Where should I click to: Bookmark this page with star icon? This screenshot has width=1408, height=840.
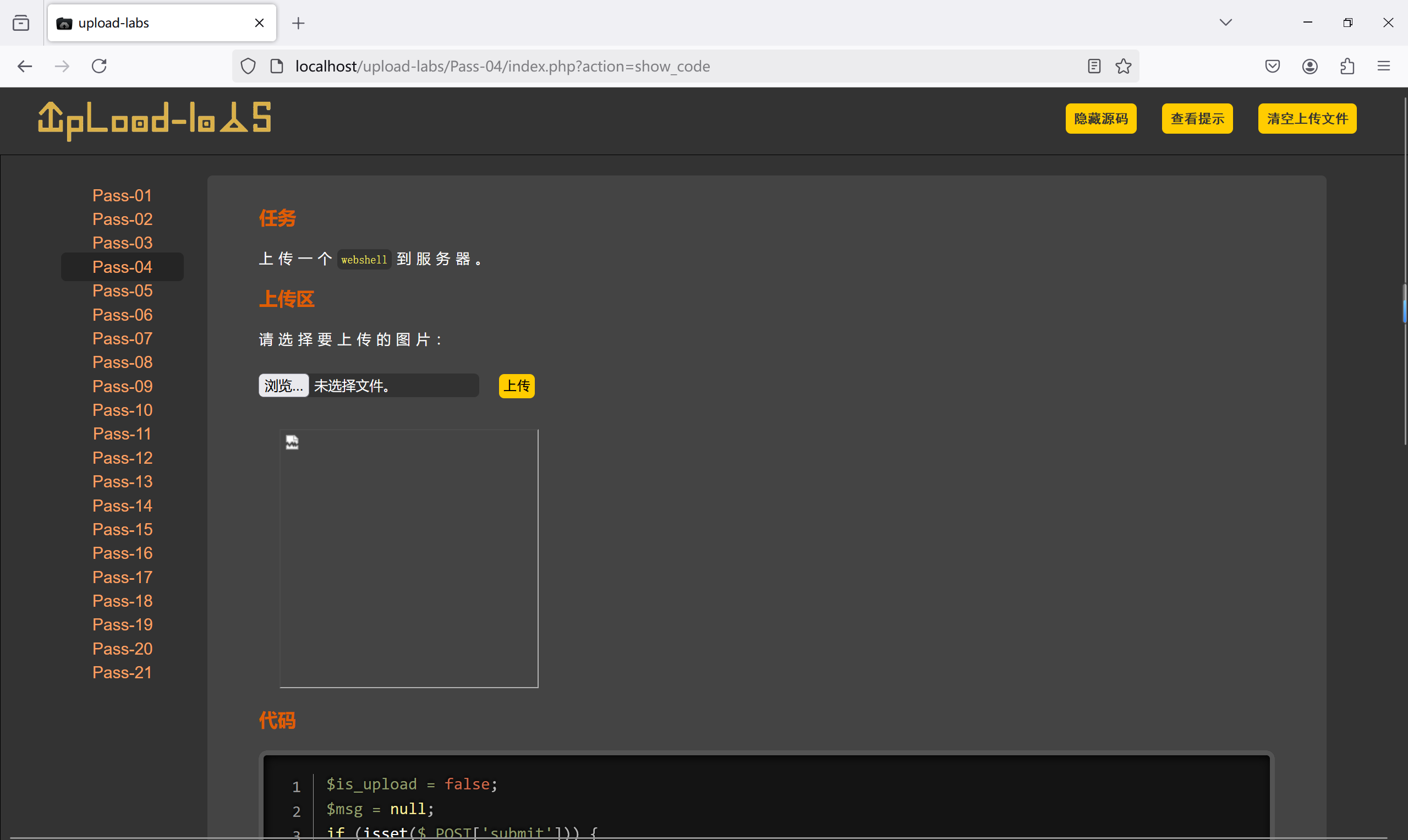point(1123,66)
